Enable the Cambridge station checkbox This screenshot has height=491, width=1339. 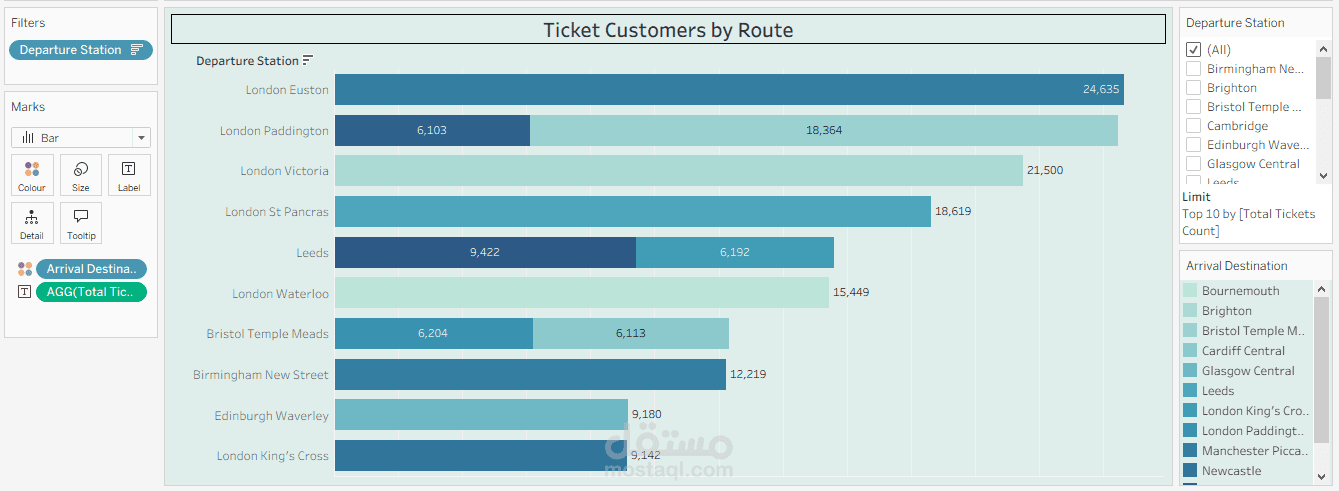click(x=1193, y=126)
